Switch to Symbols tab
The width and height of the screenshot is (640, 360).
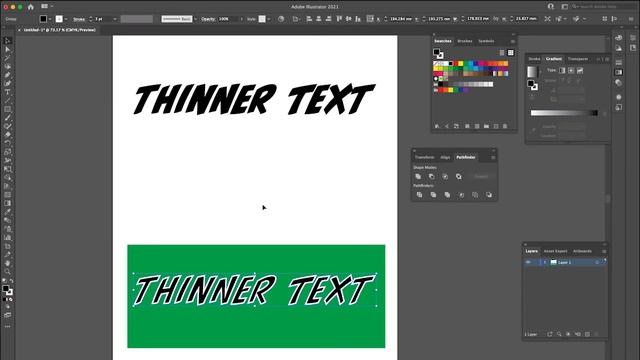486,41
